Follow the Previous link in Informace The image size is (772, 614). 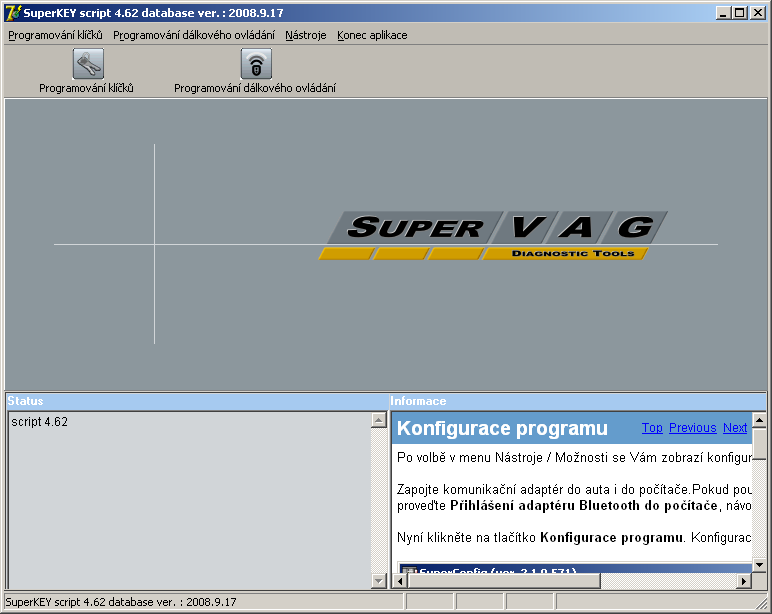tap(693, 428)
